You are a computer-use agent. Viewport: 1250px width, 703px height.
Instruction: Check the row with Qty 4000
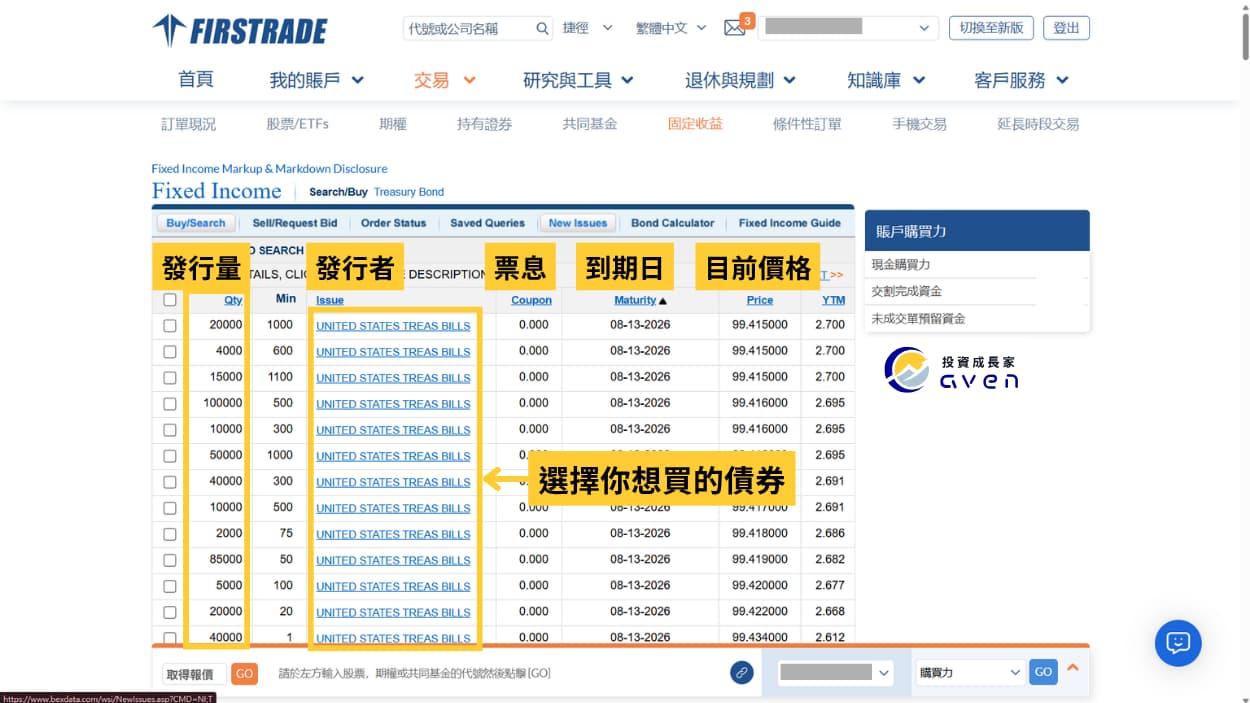(170, 352)
